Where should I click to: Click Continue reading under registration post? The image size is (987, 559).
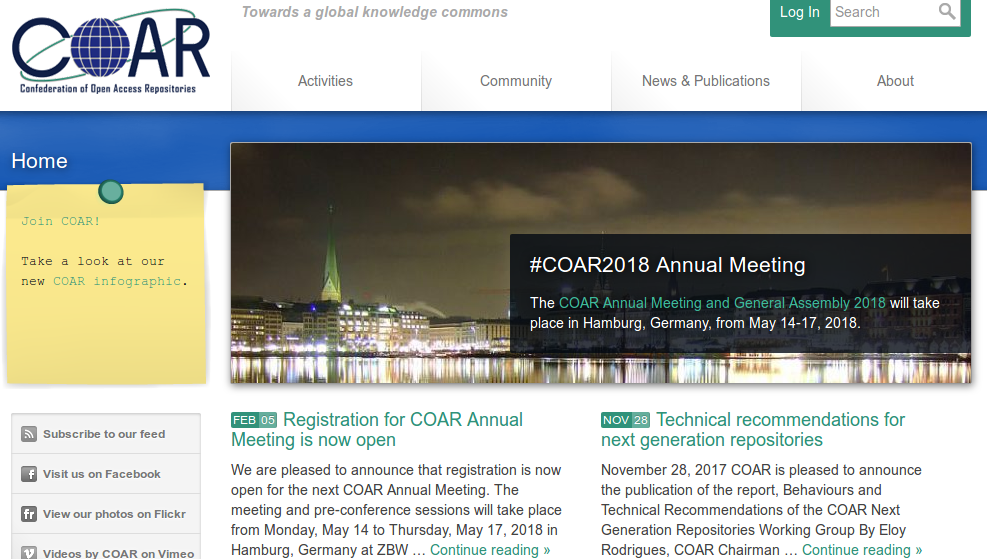tap(490, 549)
